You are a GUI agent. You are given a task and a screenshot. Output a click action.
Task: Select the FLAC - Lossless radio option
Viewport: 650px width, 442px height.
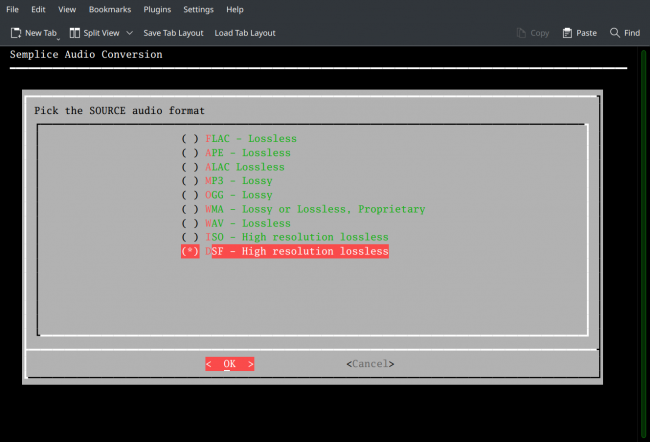tap(190, 139)
